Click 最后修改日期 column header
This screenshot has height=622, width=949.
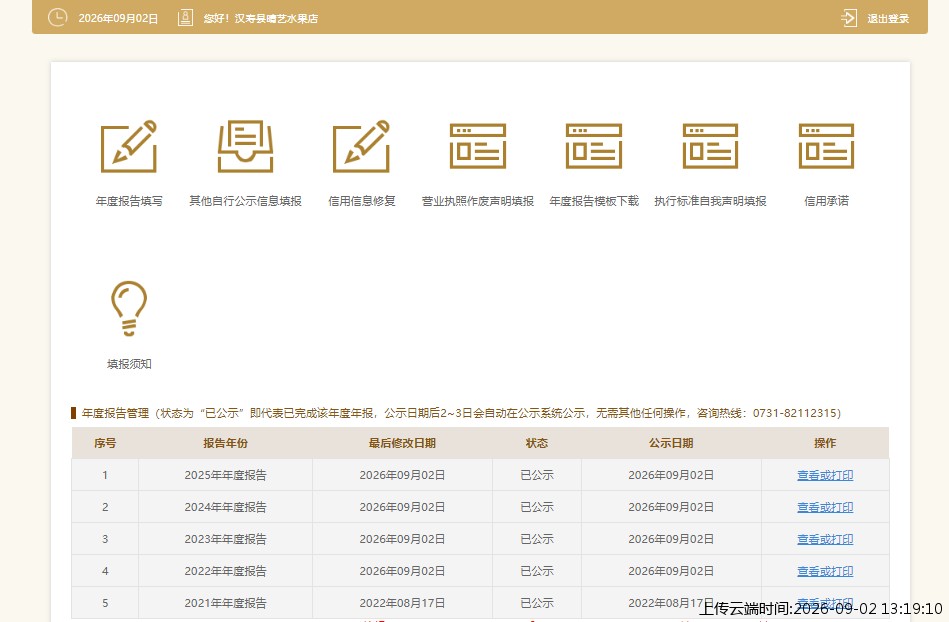[402, 443]
